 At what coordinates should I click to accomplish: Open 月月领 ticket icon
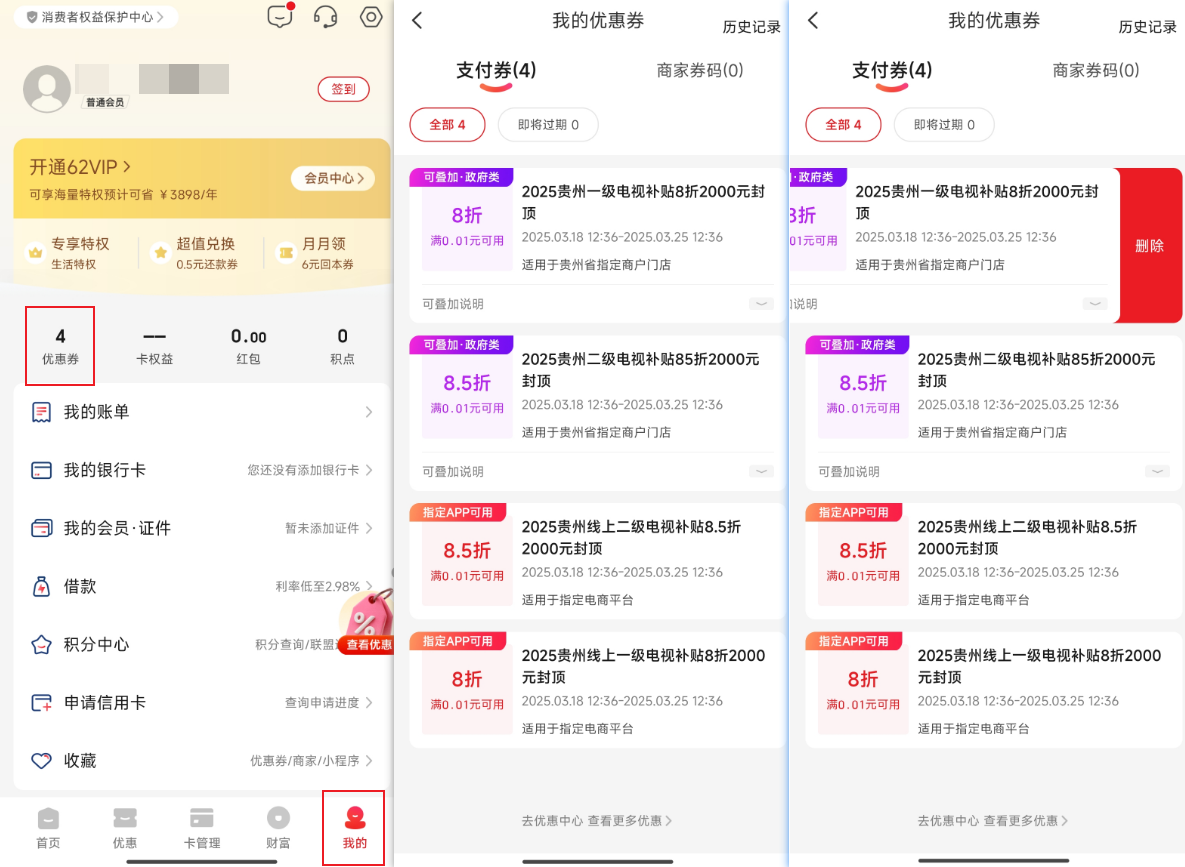(286, 252)
